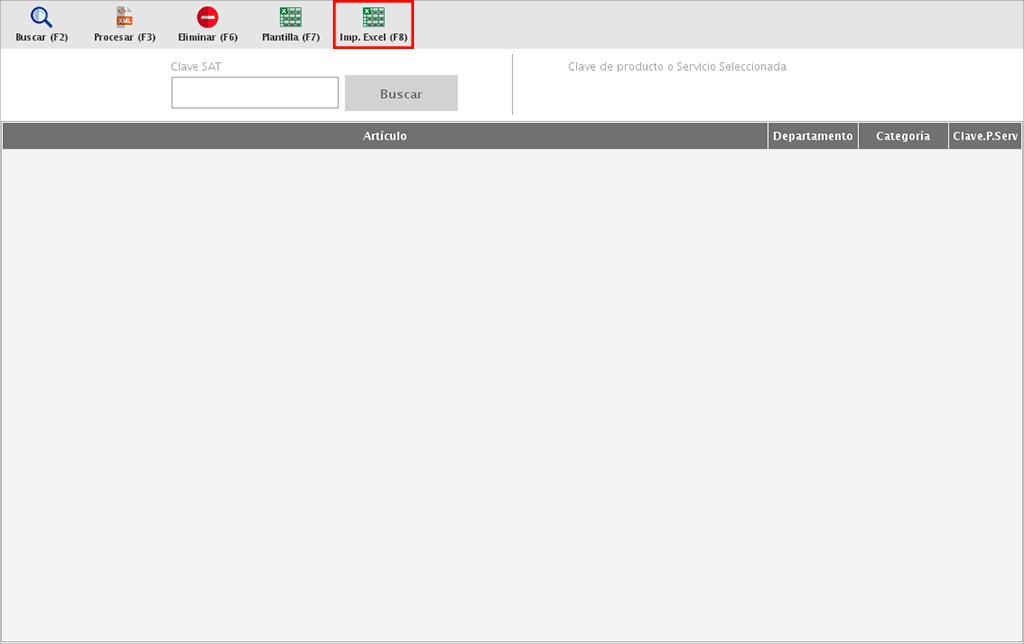Click the red Eliminar minus icon
The width and height of the screenshot is (1024, 644).
click(207, 17)
